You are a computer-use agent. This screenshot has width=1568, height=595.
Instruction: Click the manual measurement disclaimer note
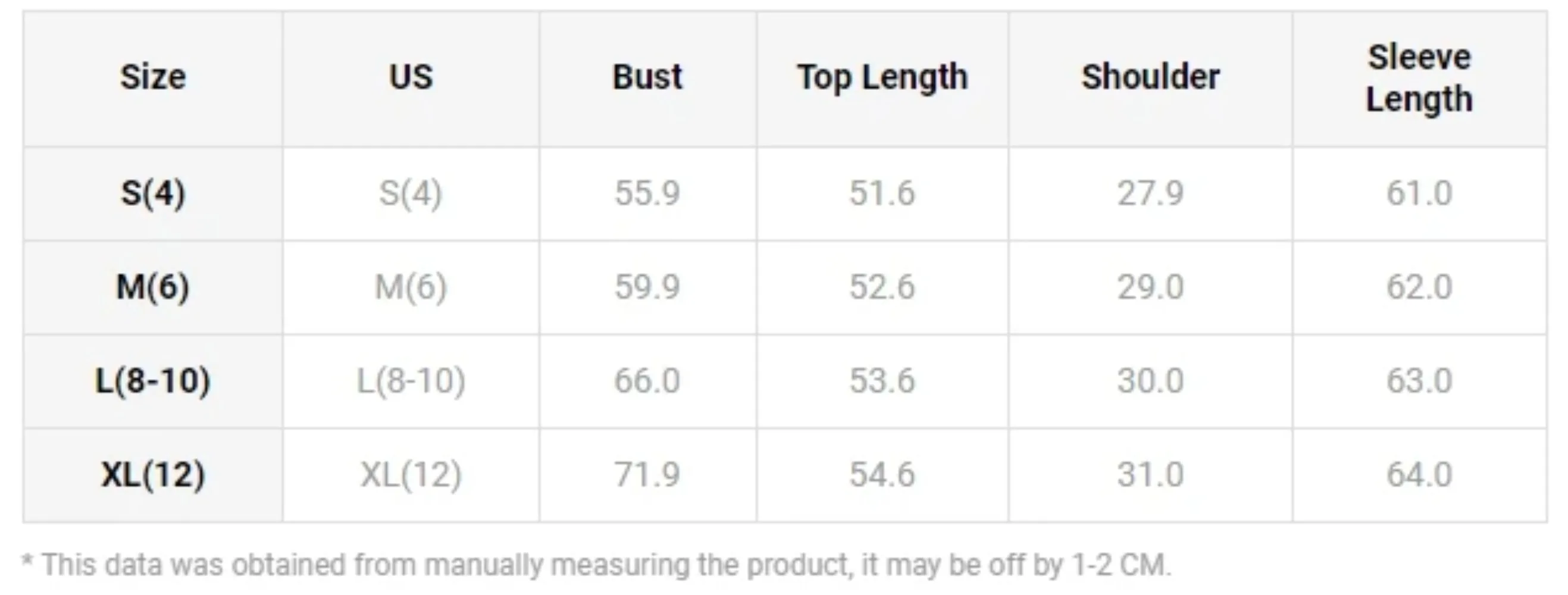pos(596,565)
